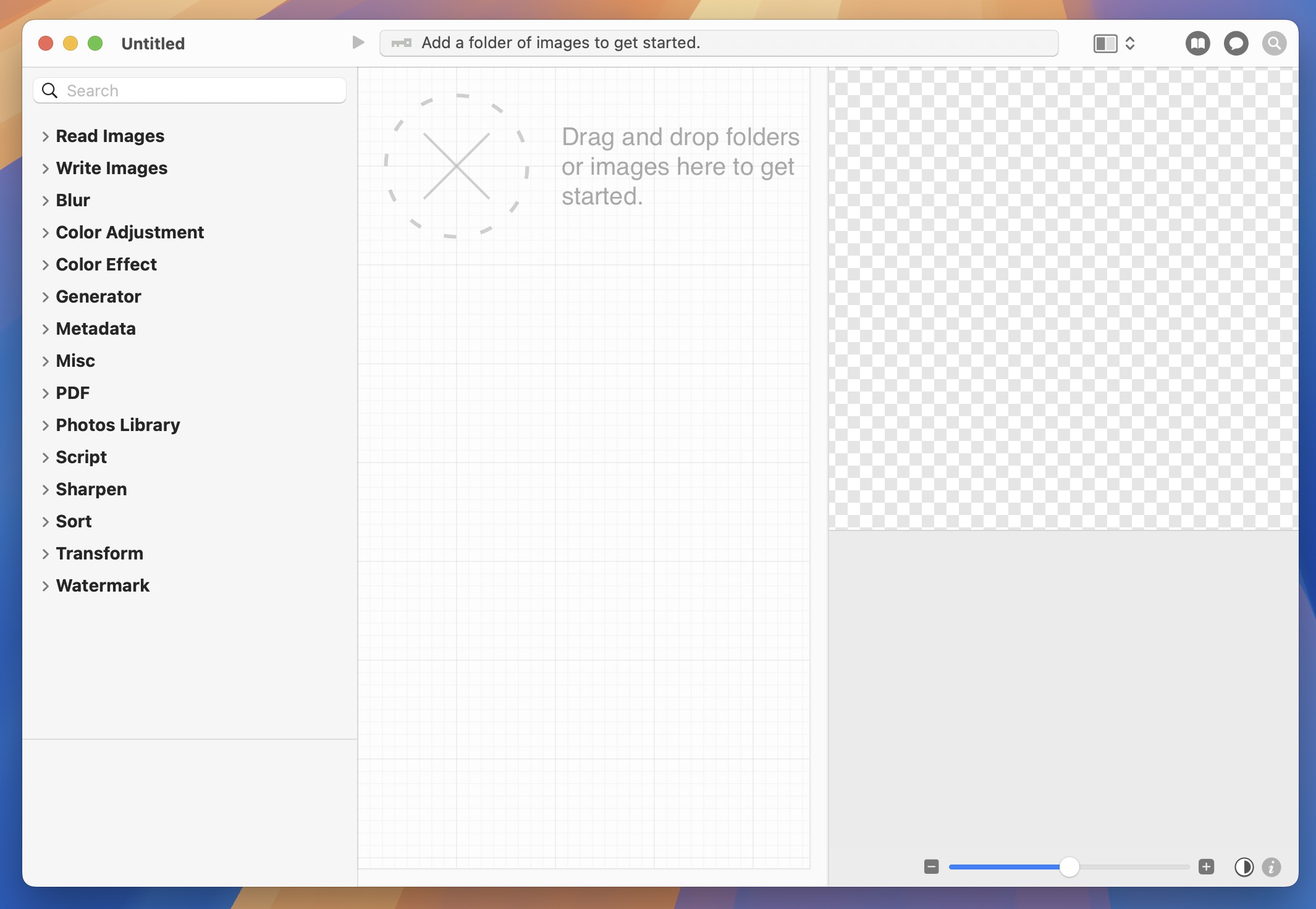The width and height of the screenshot is (1316, 909).
Task: Select Metadata in the node list
Action: (96, 329)
